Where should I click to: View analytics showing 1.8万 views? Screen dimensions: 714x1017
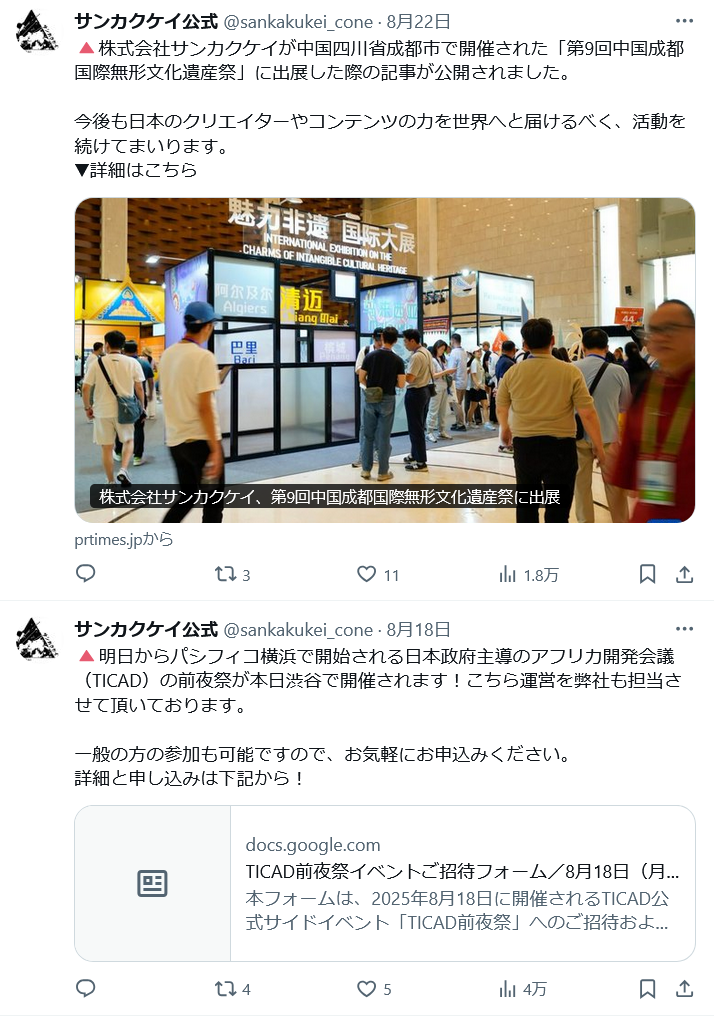click(528, 574)
